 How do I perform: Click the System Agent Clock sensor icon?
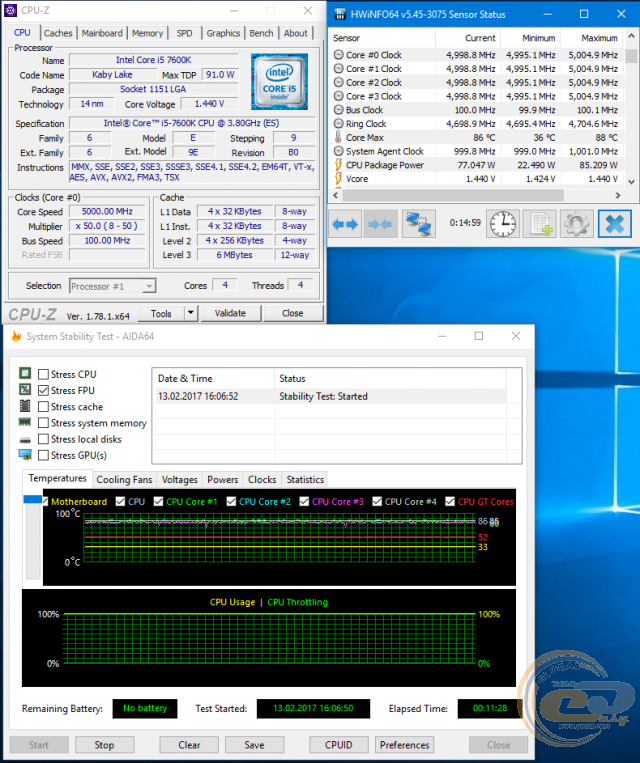(338, 151)
